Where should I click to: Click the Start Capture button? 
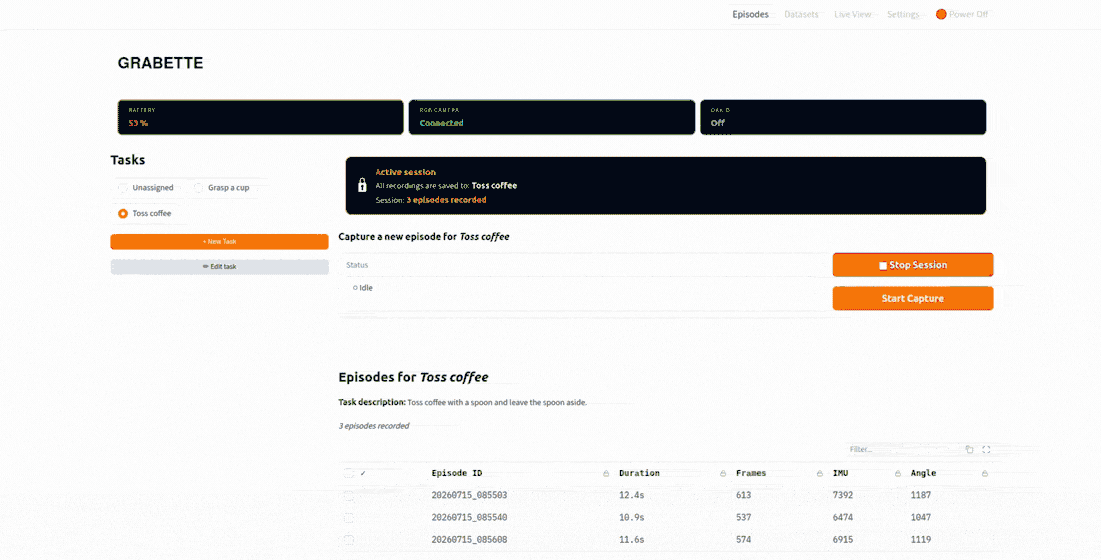click(x=913, y=298)
